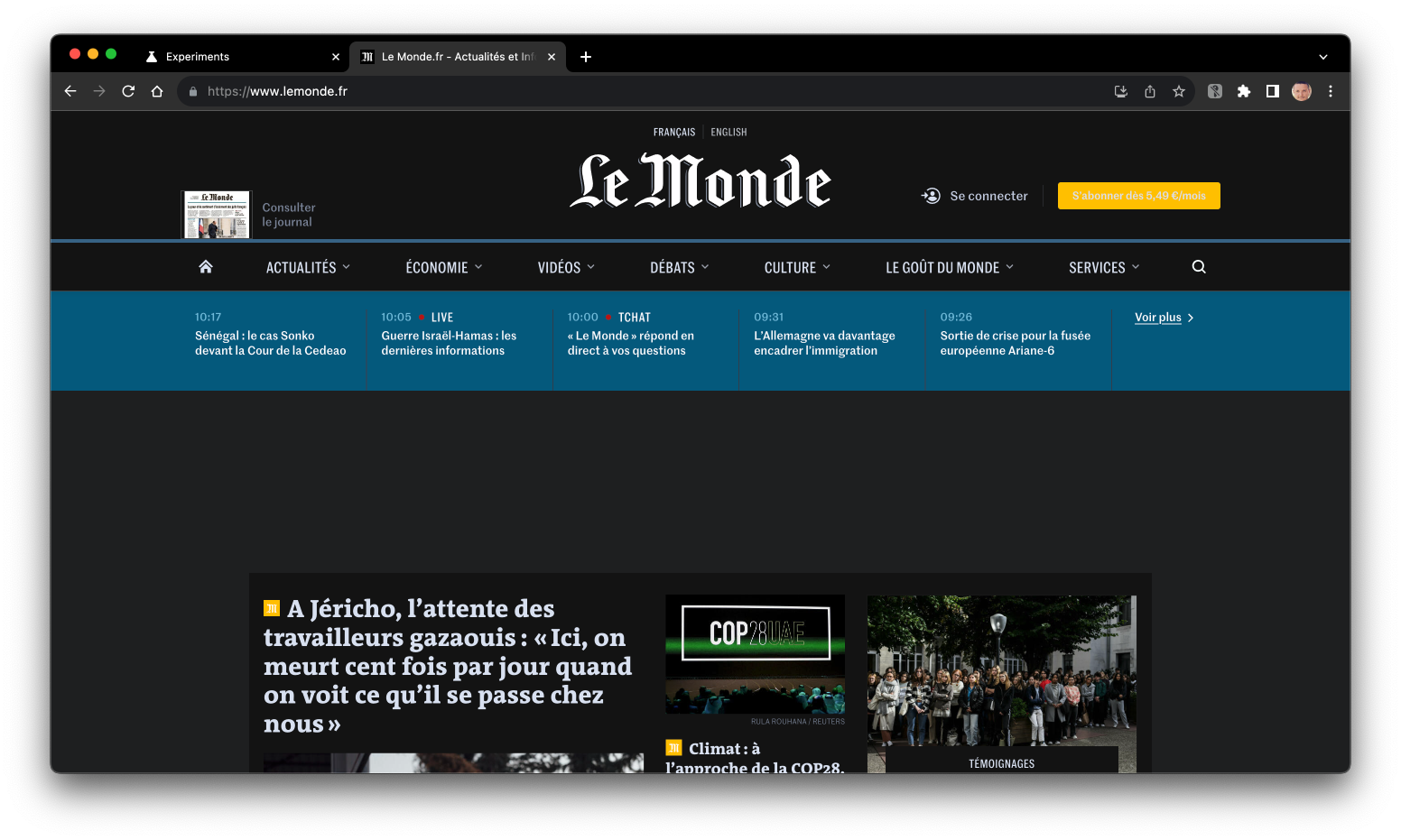The image size is (1401, 840).
Task: Open the Le Goût du Monde menu
Action: [x=950, y=268]
